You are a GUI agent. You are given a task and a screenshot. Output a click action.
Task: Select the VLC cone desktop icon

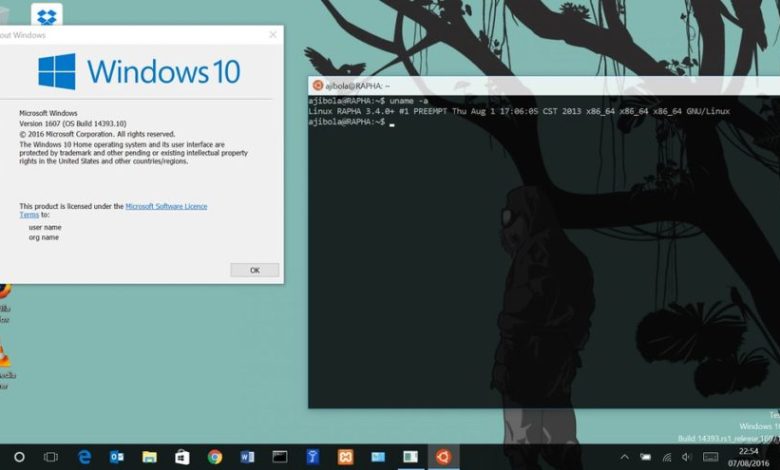coord(4,354)
